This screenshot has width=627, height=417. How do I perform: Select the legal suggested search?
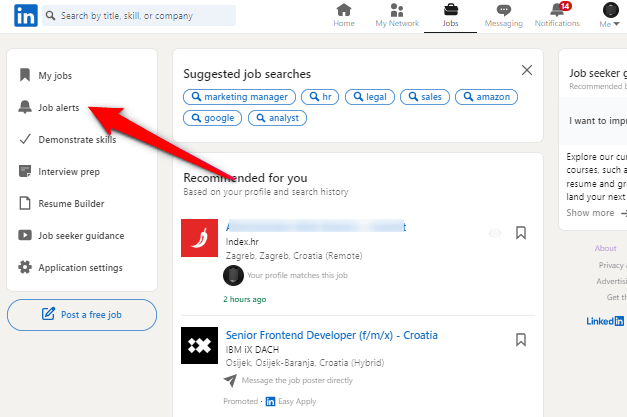coord(369,97)
